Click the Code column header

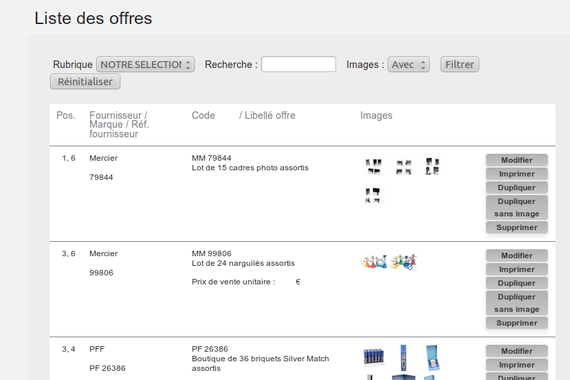(x=203, y=115)
